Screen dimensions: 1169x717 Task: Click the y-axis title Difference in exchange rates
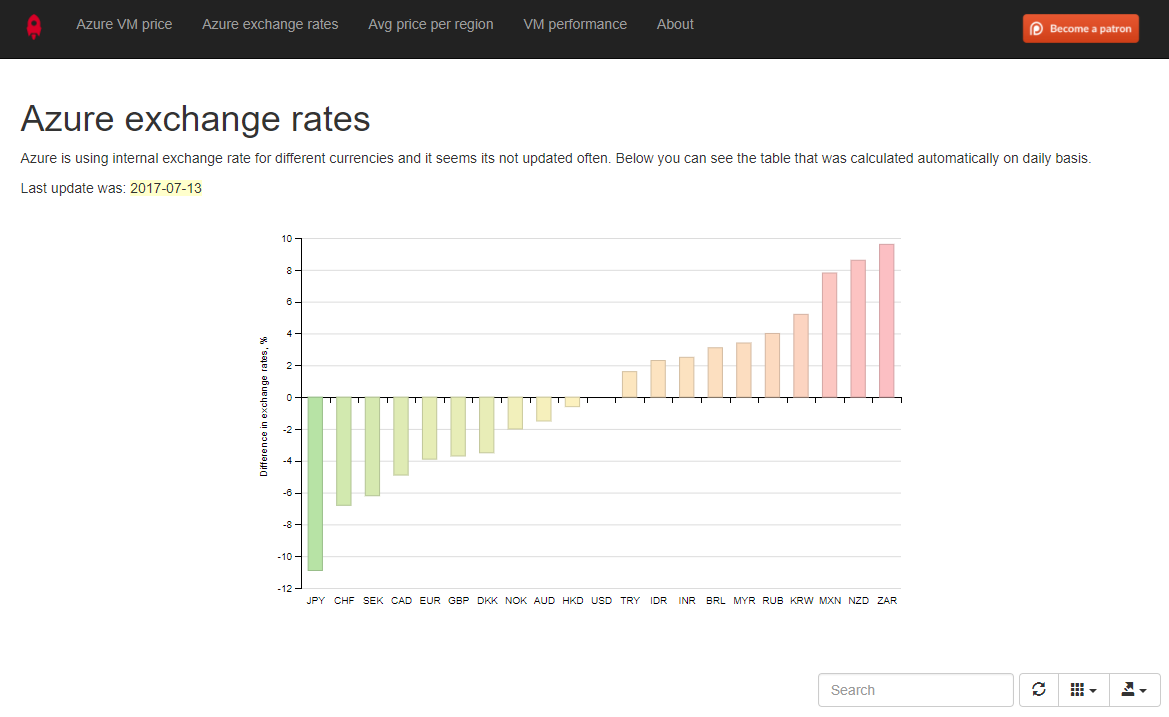(263, 406)
